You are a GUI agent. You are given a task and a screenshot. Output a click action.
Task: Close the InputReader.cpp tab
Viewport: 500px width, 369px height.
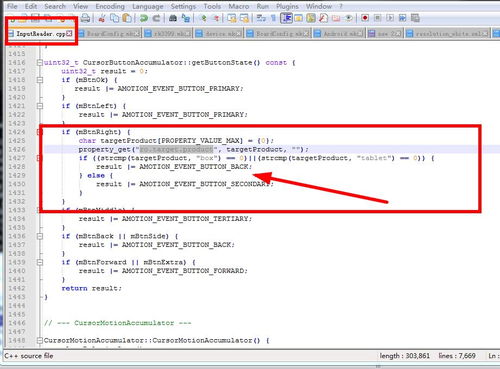pos(69,33)
